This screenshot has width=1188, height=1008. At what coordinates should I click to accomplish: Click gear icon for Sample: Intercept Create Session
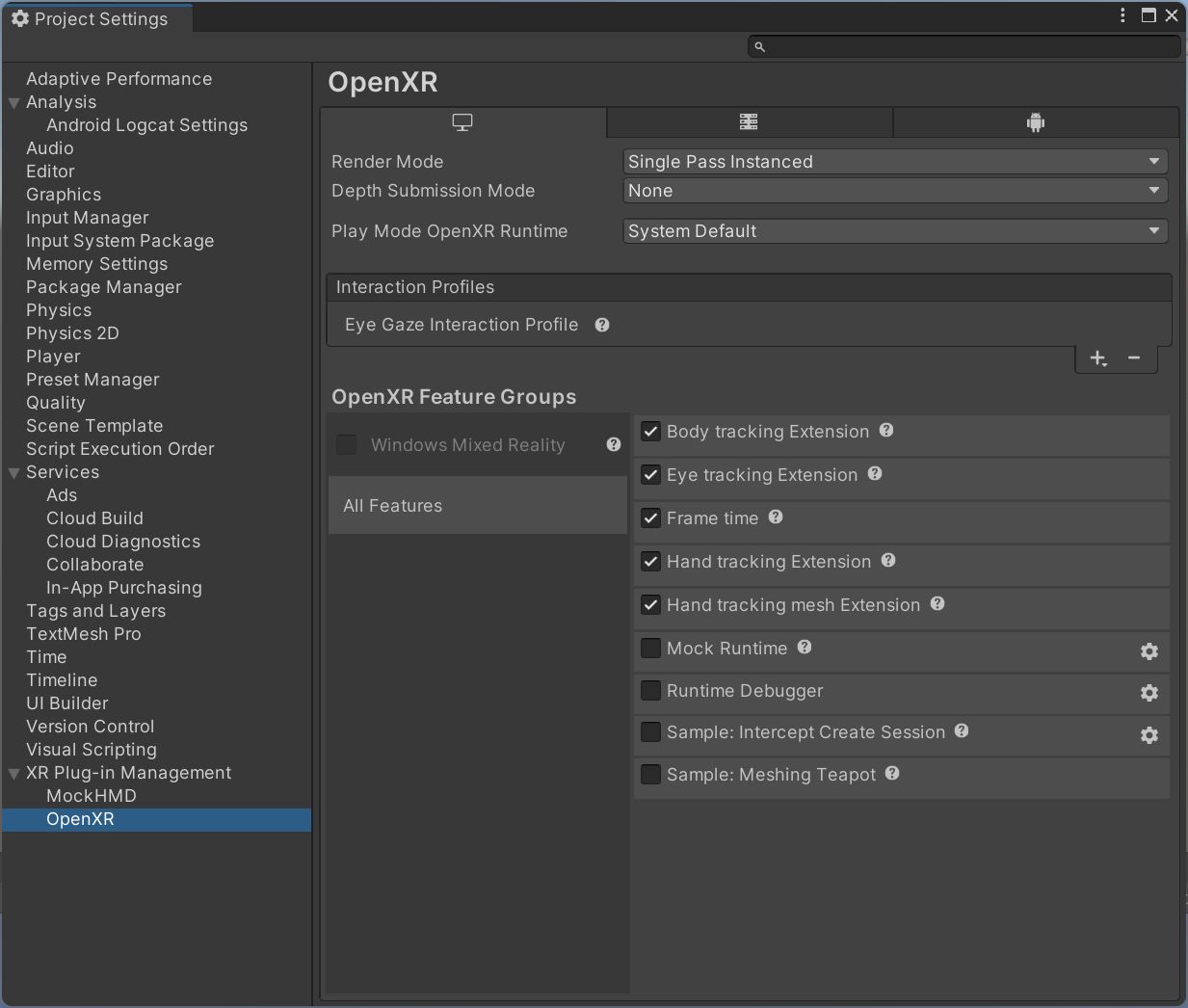pyautogui.click(x=1148, y=735)
